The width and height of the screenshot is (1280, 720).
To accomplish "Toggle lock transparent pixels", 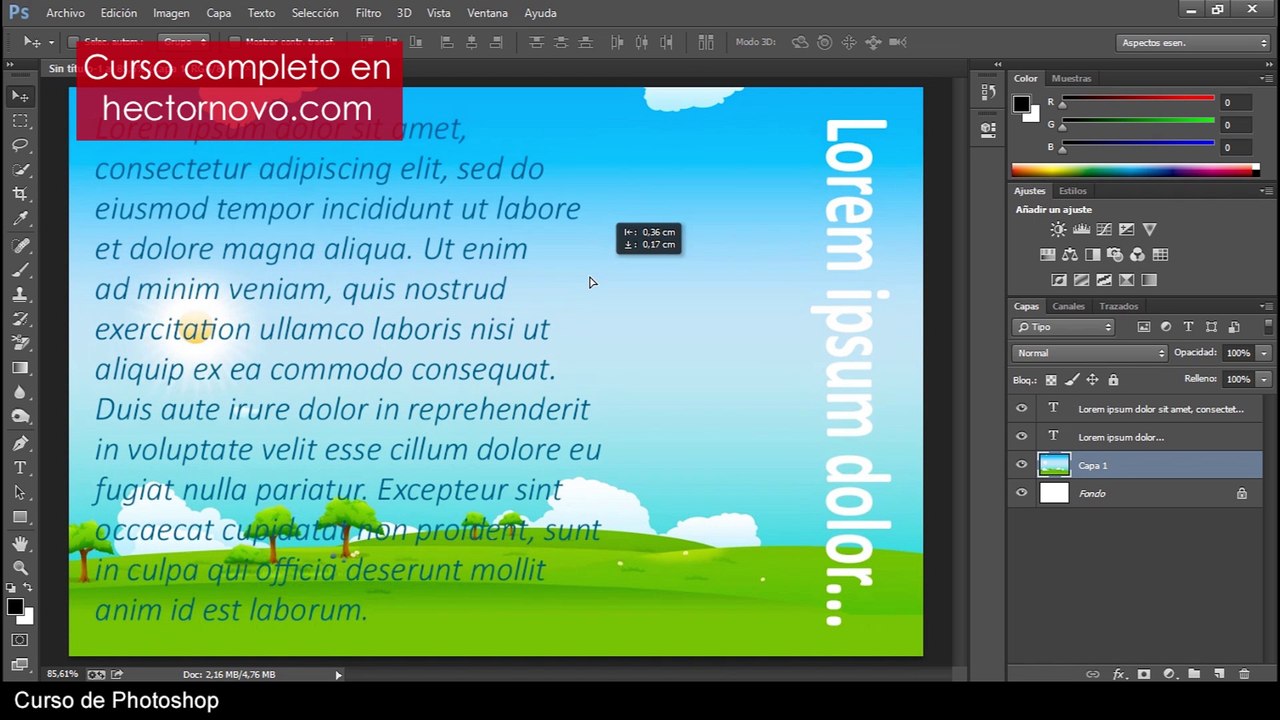I will coord(1051,380).
